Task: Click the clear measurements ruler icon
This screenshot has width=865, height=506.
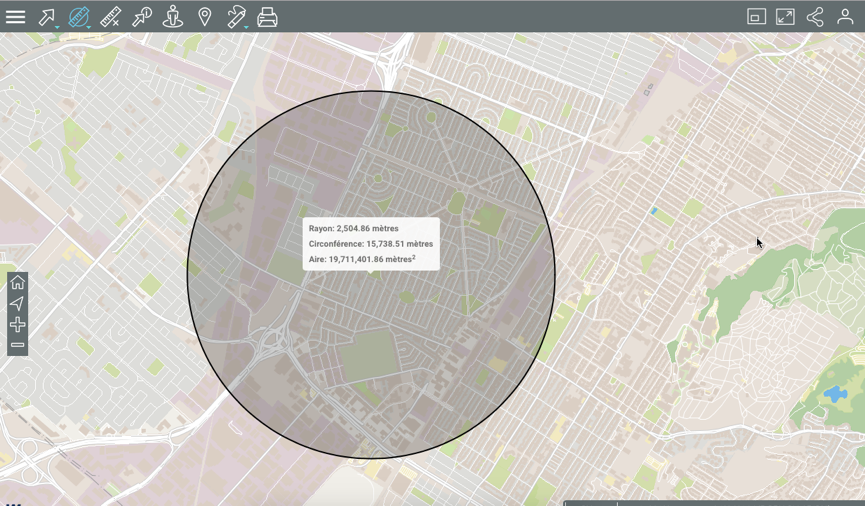Action: point(110,17)
